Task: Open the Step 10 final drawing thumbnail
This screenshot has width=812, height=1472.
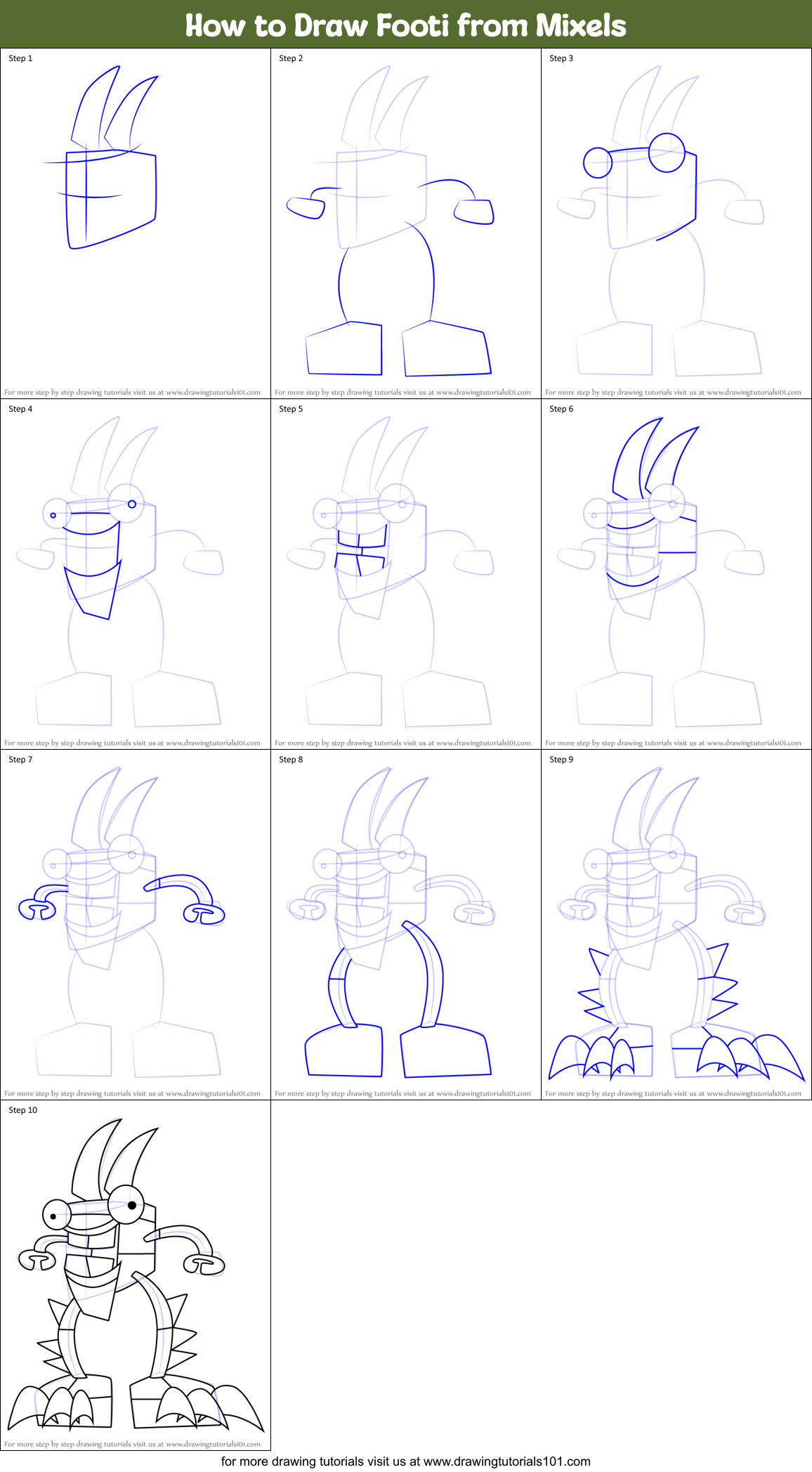Action: click(136, 1275)
